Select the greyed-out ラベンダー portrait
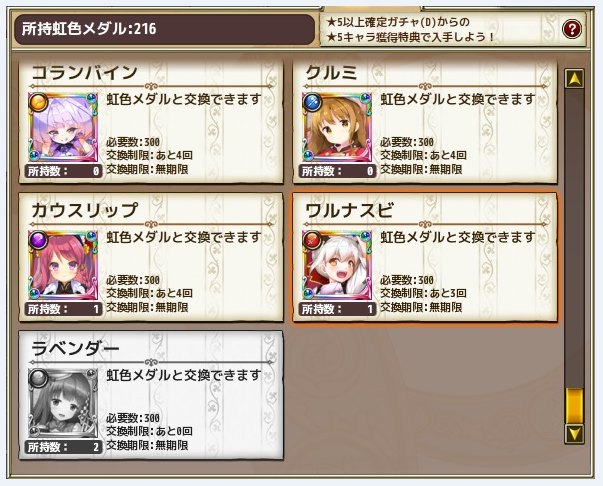 (x=63, y=403)
